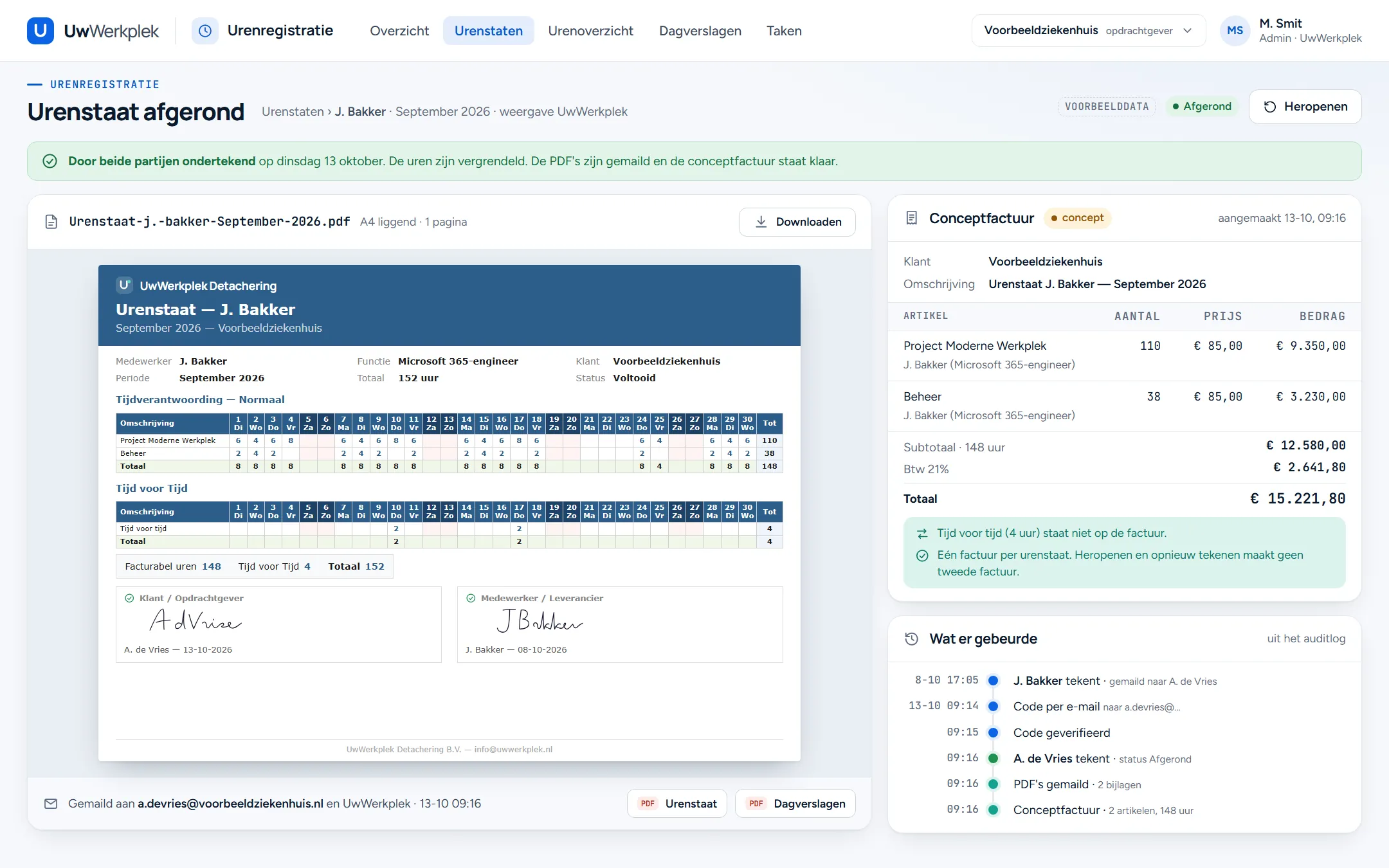Click the Project Moderne Werkplek invoice line
Screen dimensions: 1389x868
pos(1124,356)
